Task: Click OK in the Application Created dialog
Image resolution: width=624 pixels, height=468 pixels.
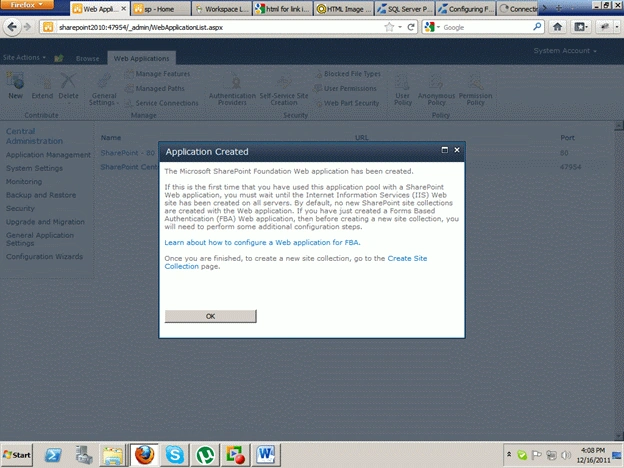Action: tap(211, 316)
